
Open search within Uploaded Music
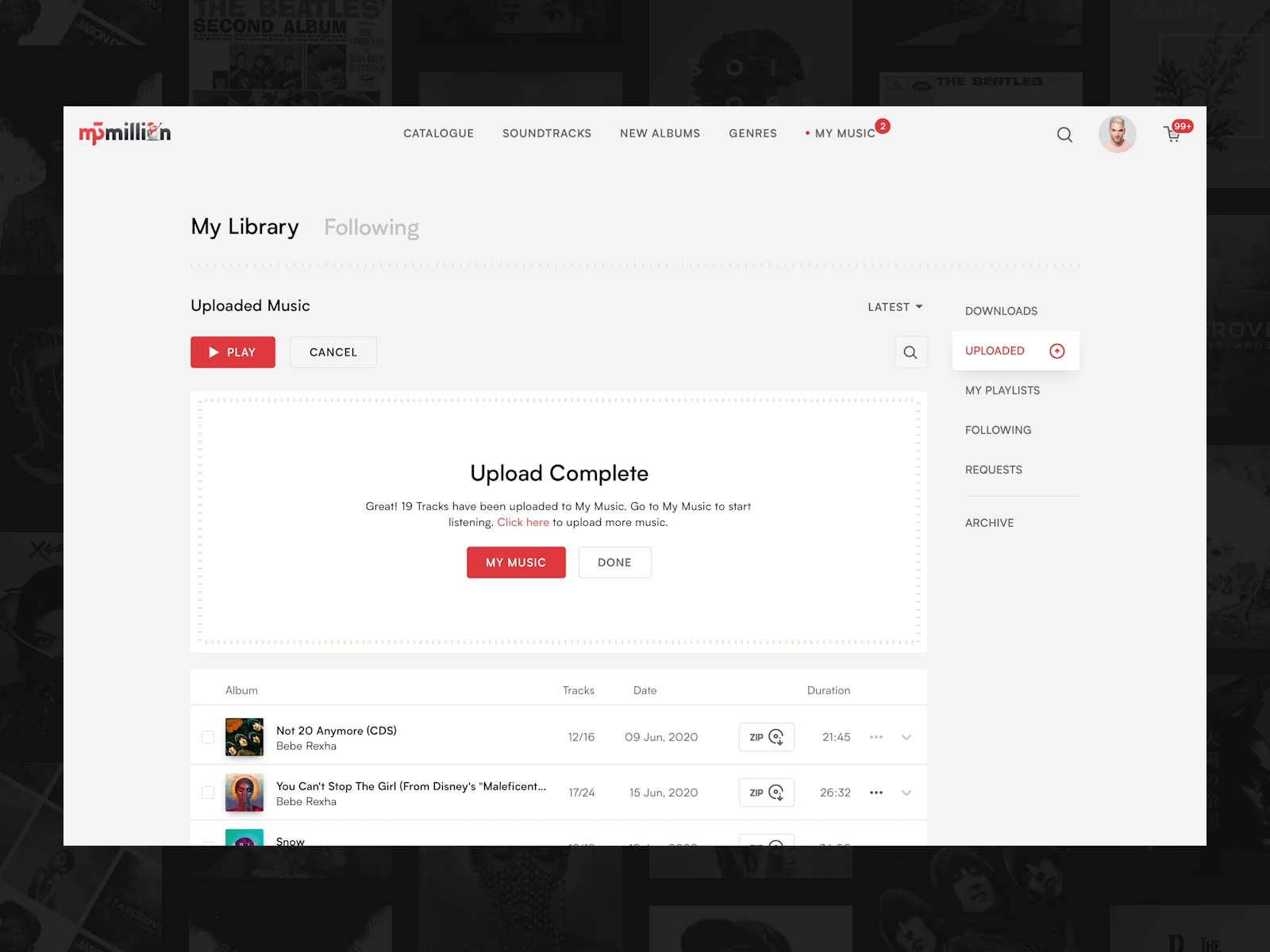pos(910,352)
